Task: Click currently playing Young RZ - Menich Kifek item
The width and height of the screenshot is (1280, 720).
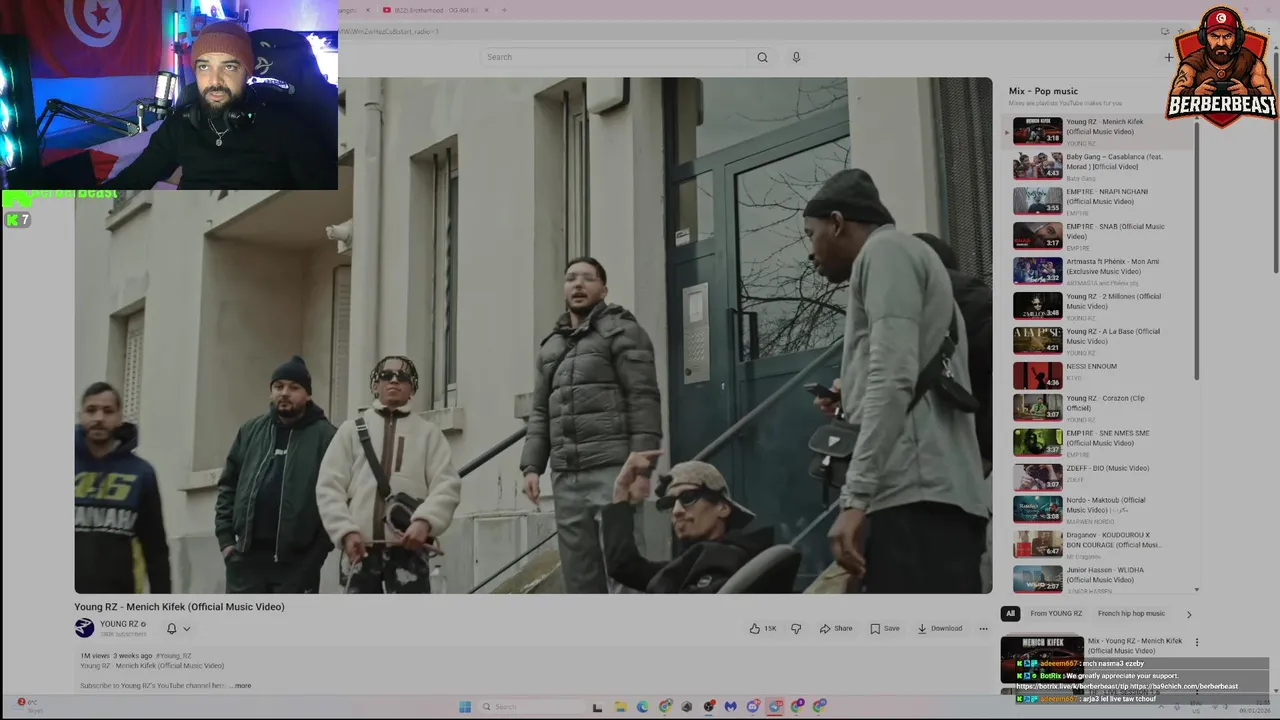Action: [1099, 131]
